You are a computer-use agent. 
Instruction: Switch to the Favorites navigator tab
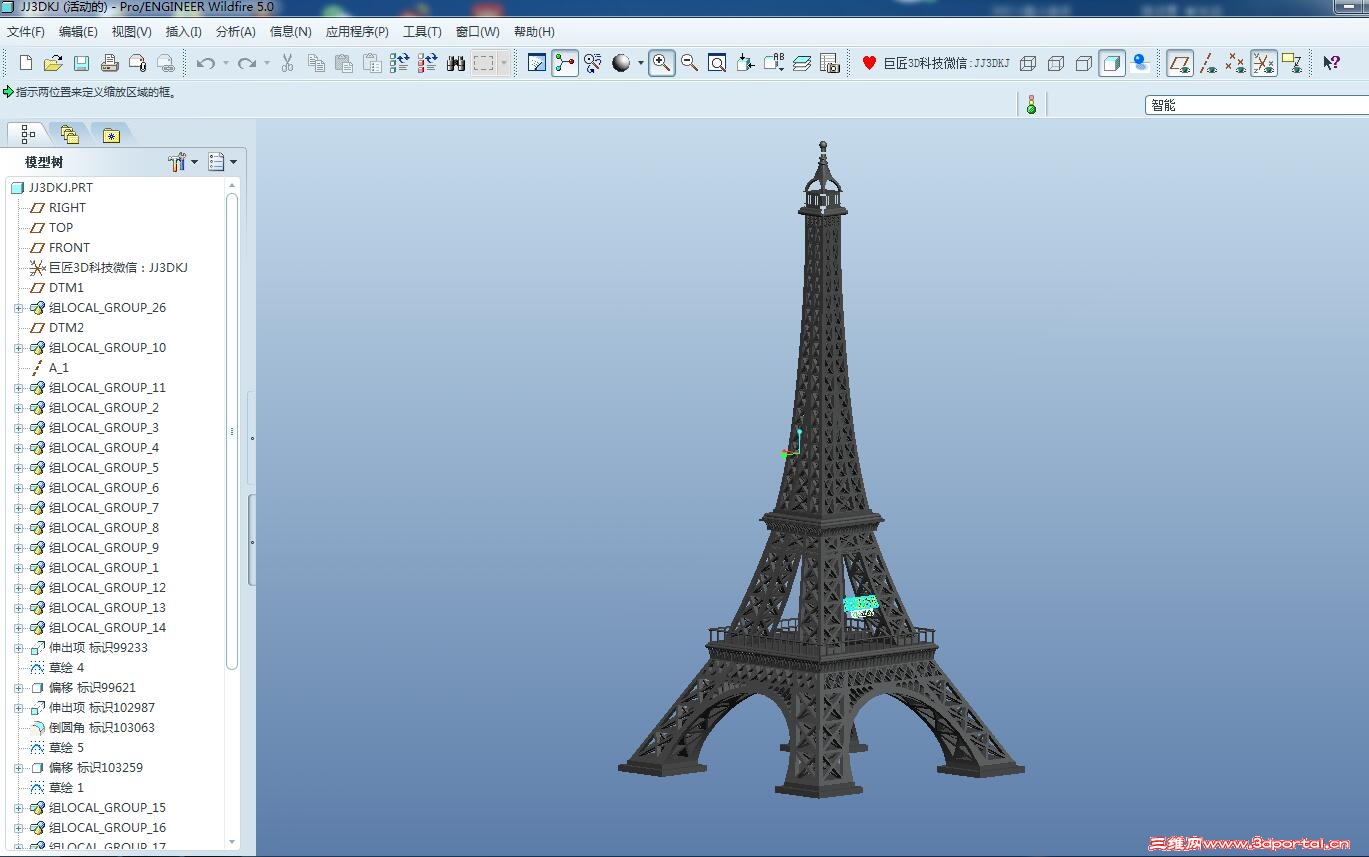[x=111, y=134]
